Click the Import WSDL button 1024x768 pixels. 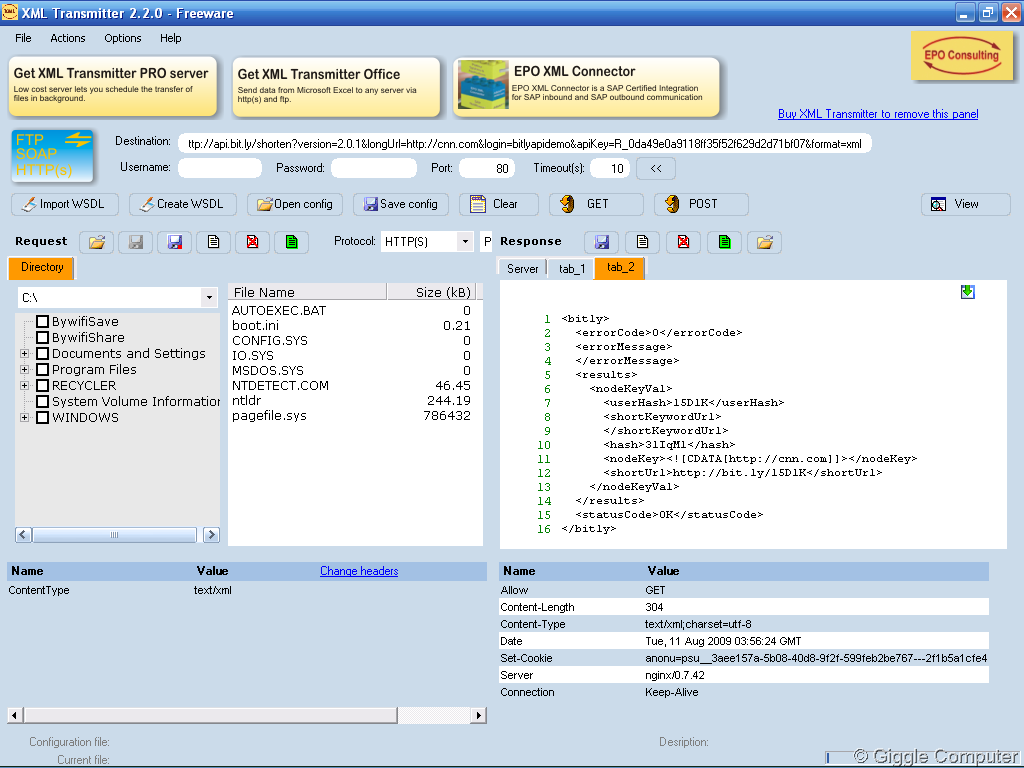coord(65,204)
